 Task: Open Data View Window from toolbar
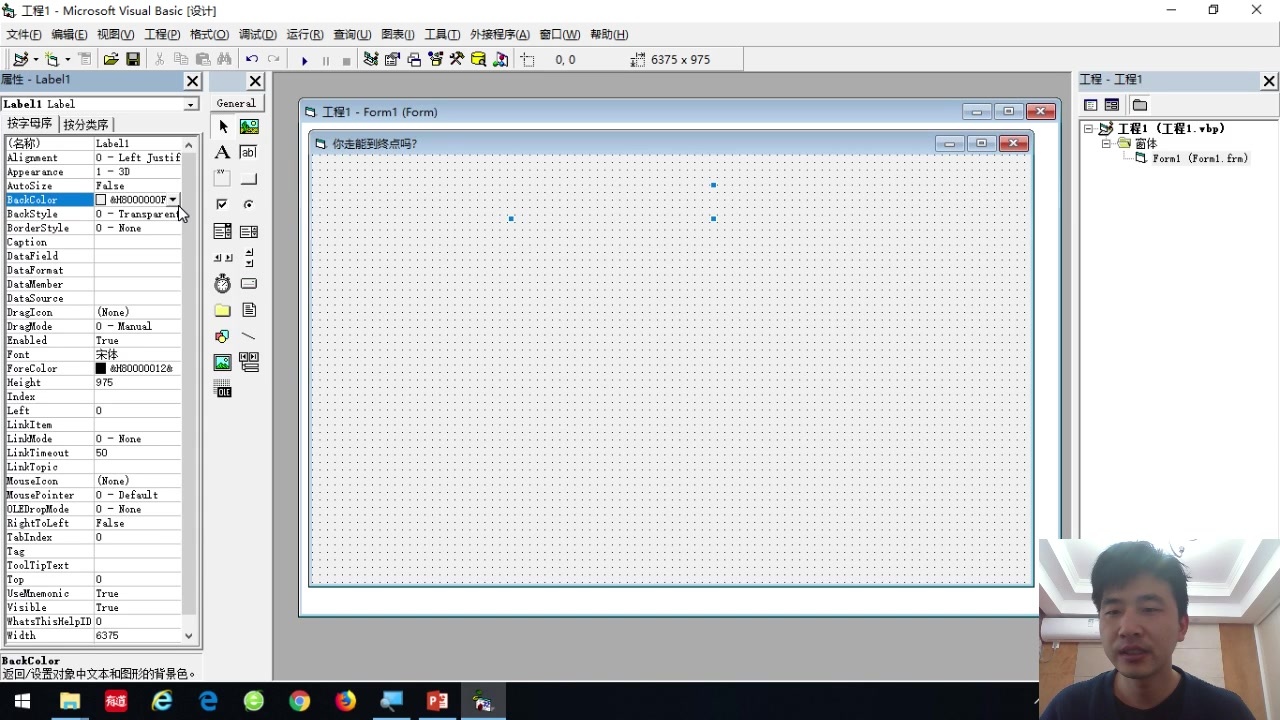click(479, 60)
